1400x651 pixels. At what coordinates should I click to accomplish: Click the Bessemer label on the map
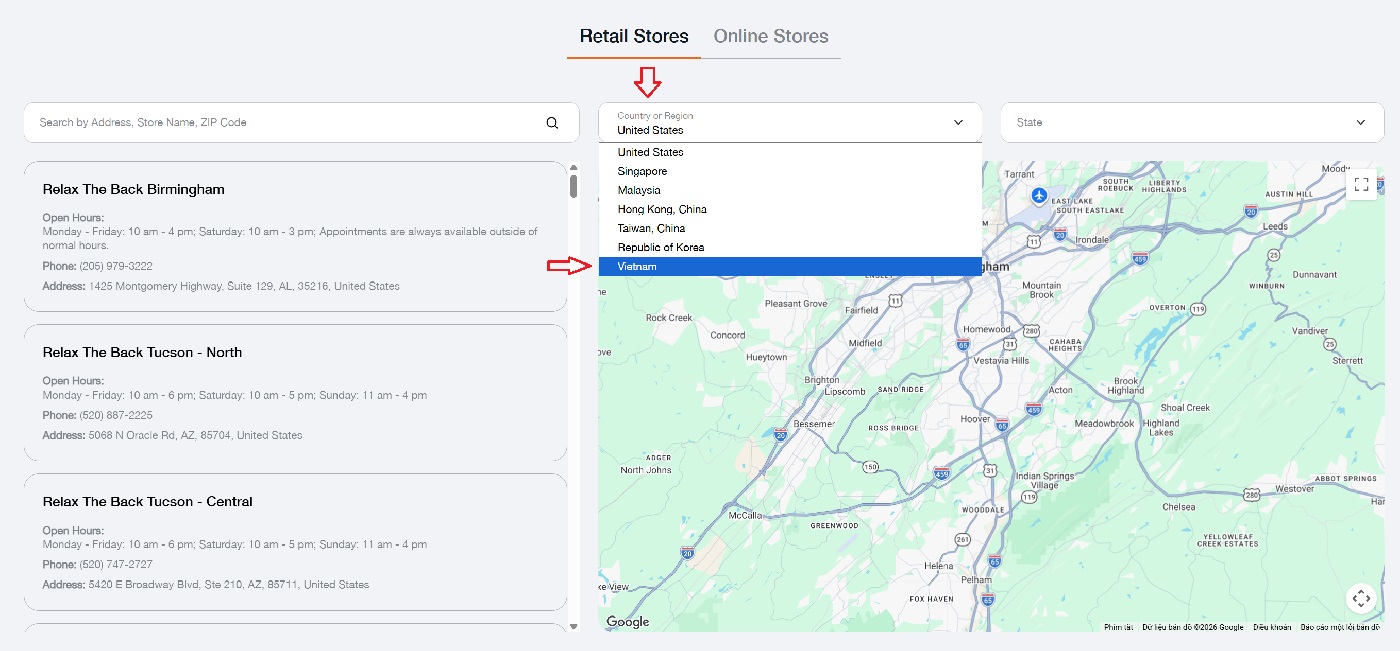pyautogui.click(x=813, y=424)
